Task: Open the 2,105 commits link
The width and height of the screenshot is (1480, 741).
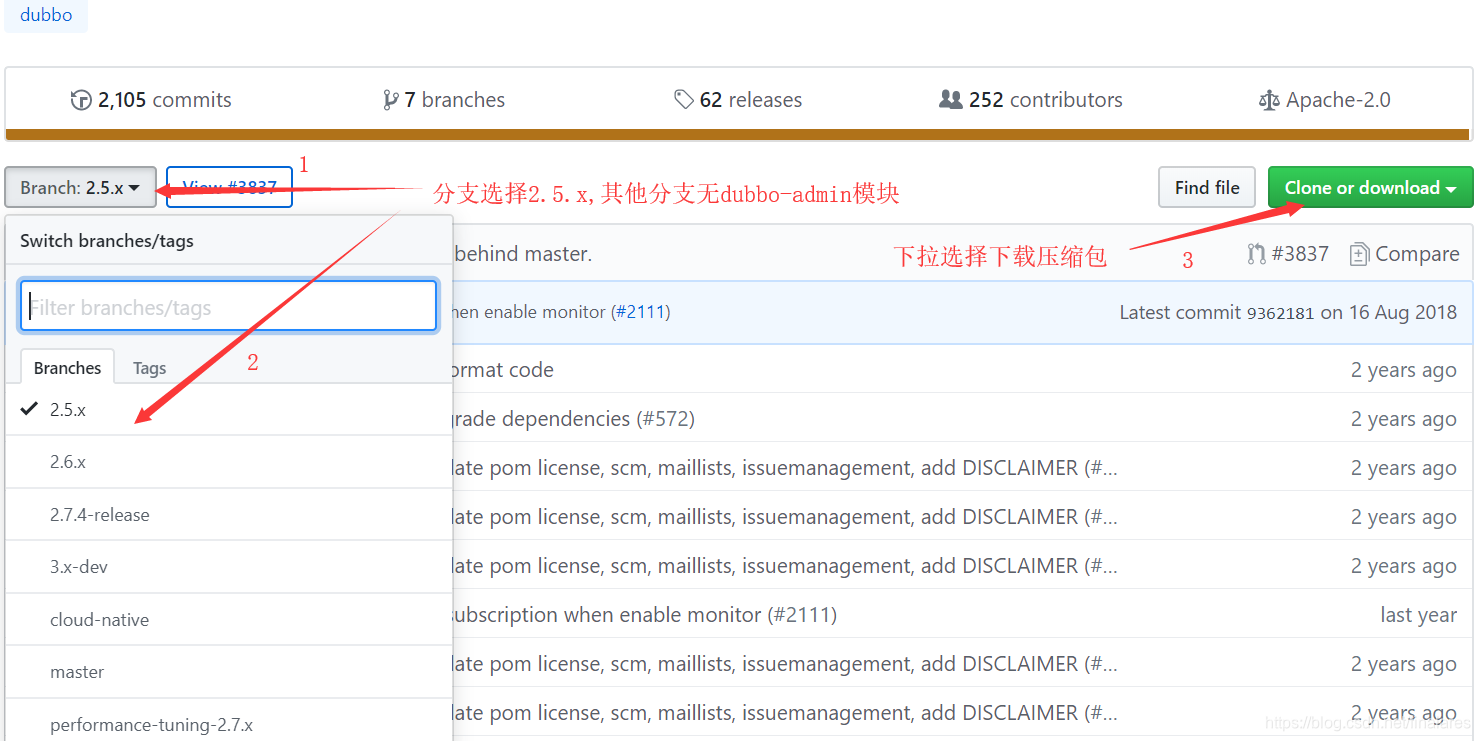Action: tap(151, 100)
